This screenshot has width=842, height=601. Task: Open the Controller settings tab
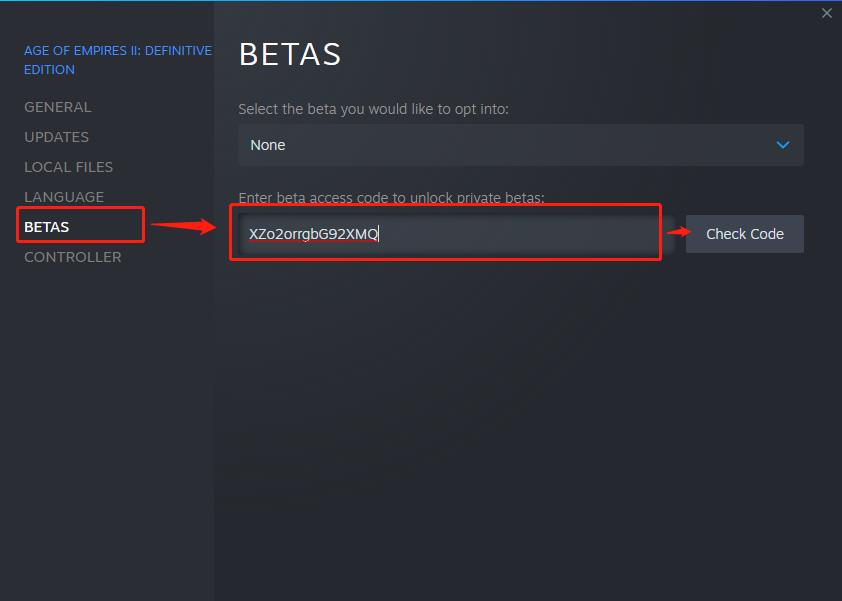[x=72, y=257]
